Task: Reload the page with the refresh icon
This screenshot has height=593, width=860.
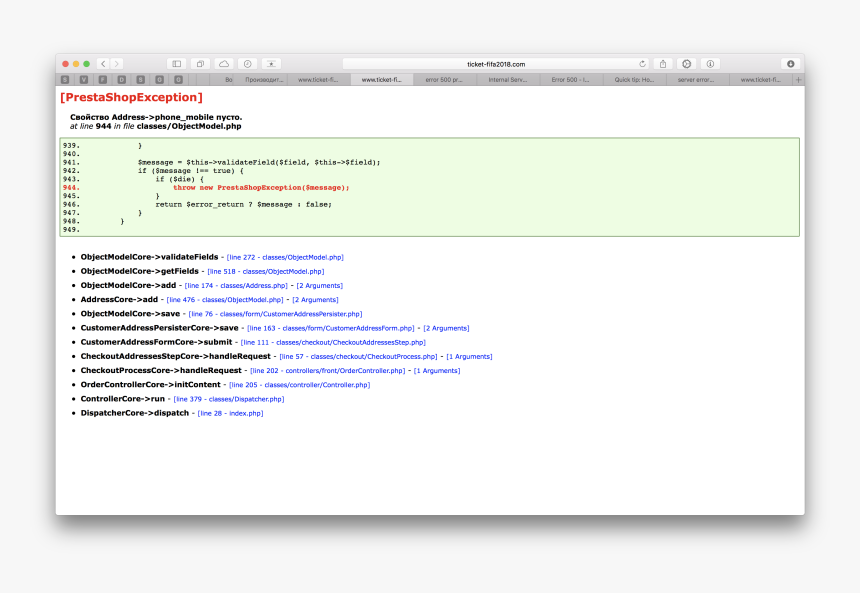Action: tap(642, 64)
